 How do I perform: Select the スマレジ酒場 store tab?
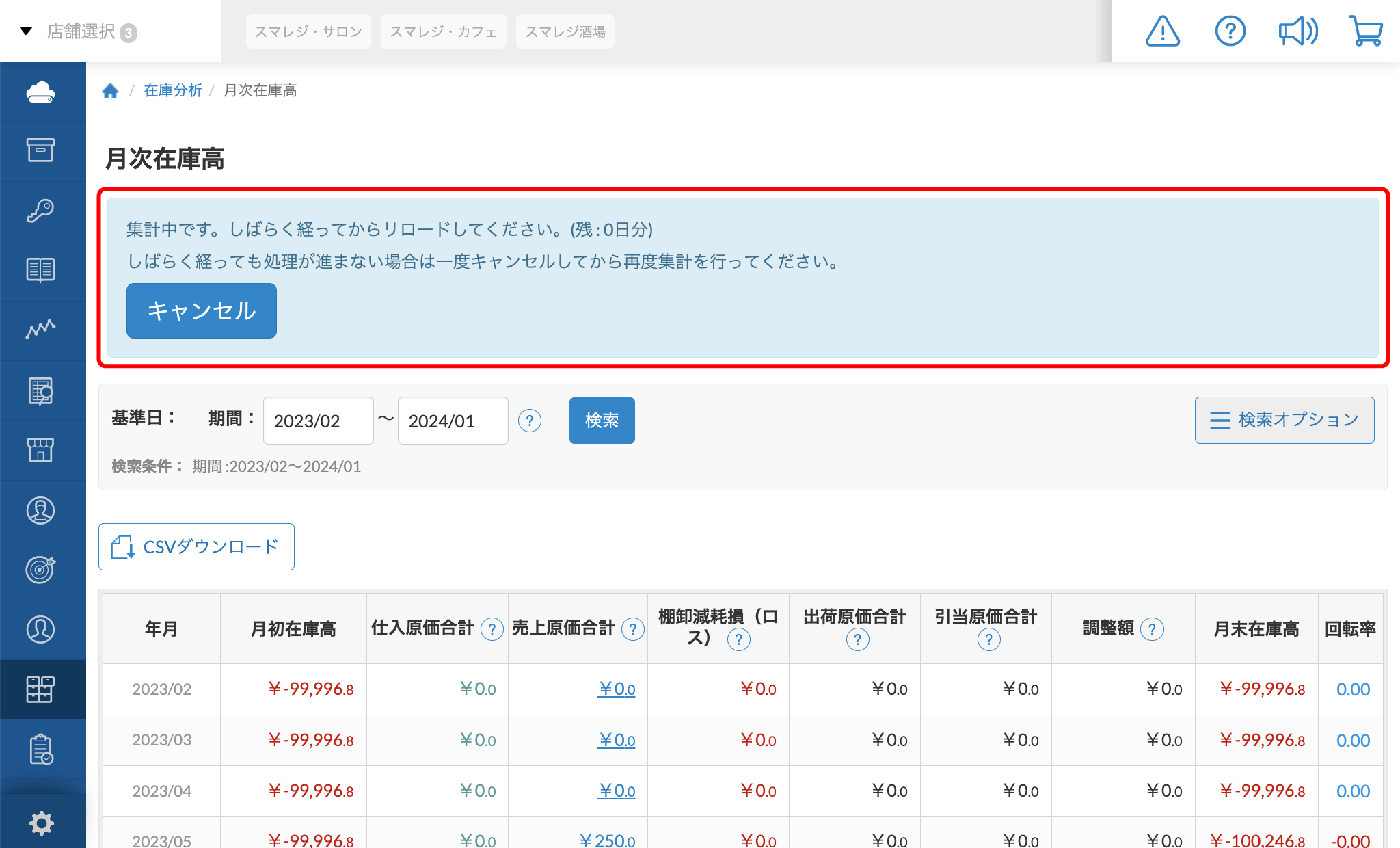pos(565,31)
